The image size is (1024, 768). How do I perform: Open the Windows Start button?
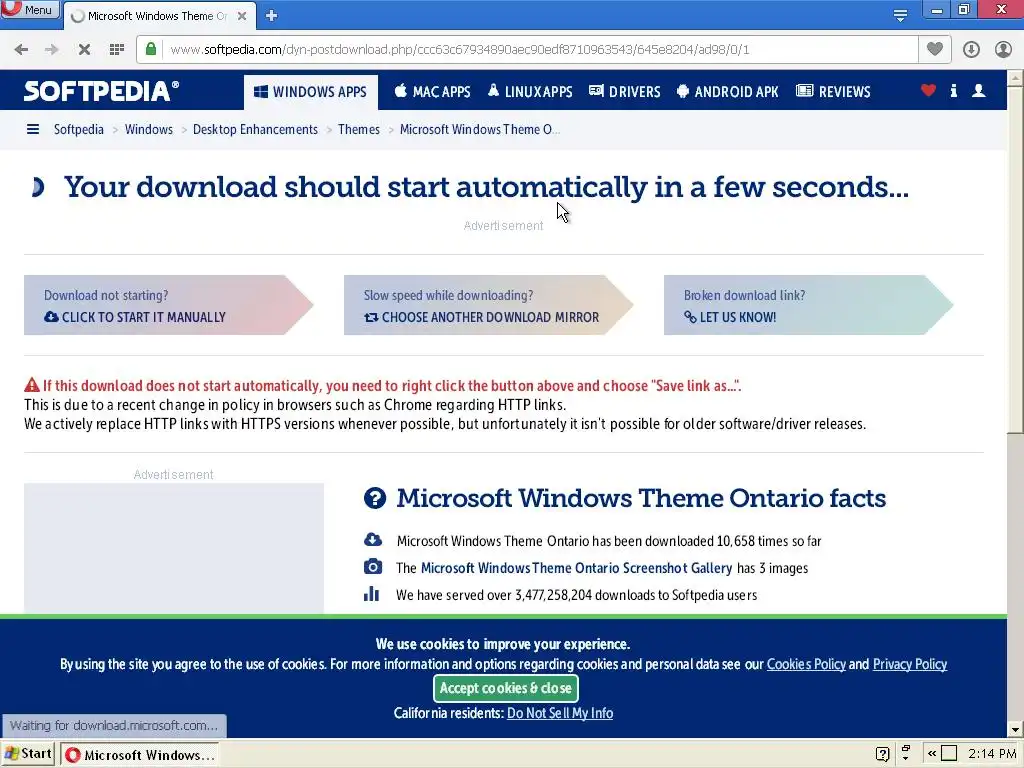[28, 754]
